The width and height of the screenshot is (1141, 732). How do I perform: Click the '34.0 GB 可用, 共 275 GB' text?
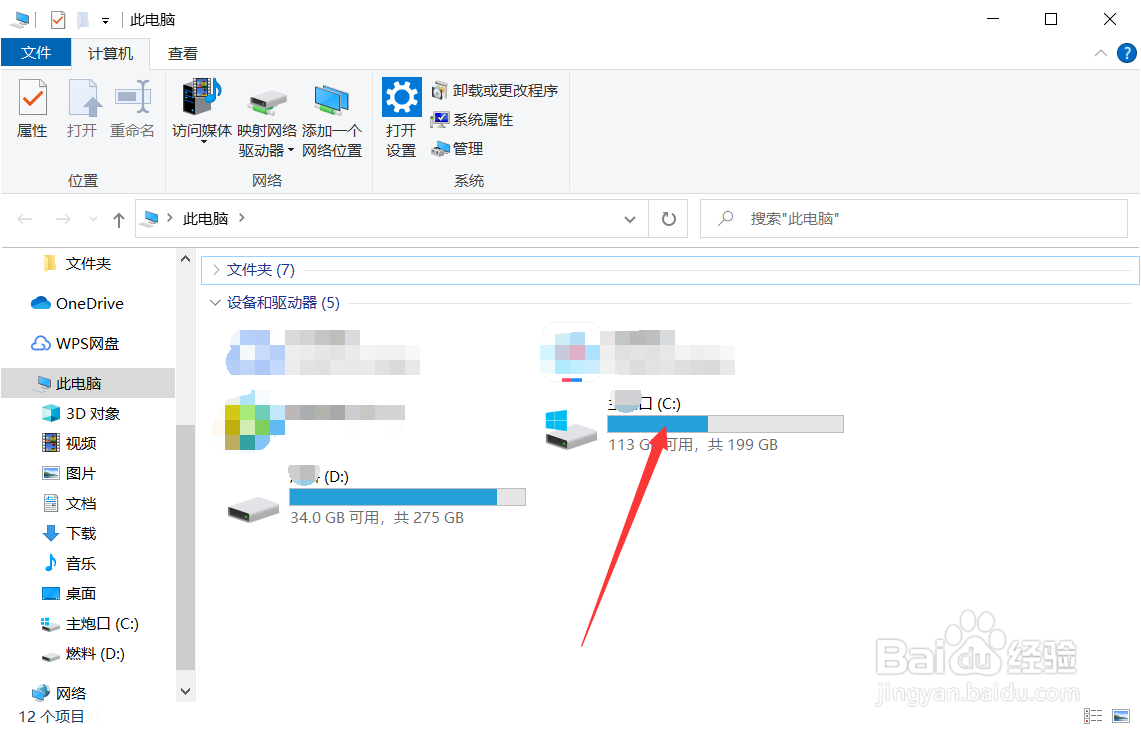coord(377,517)
